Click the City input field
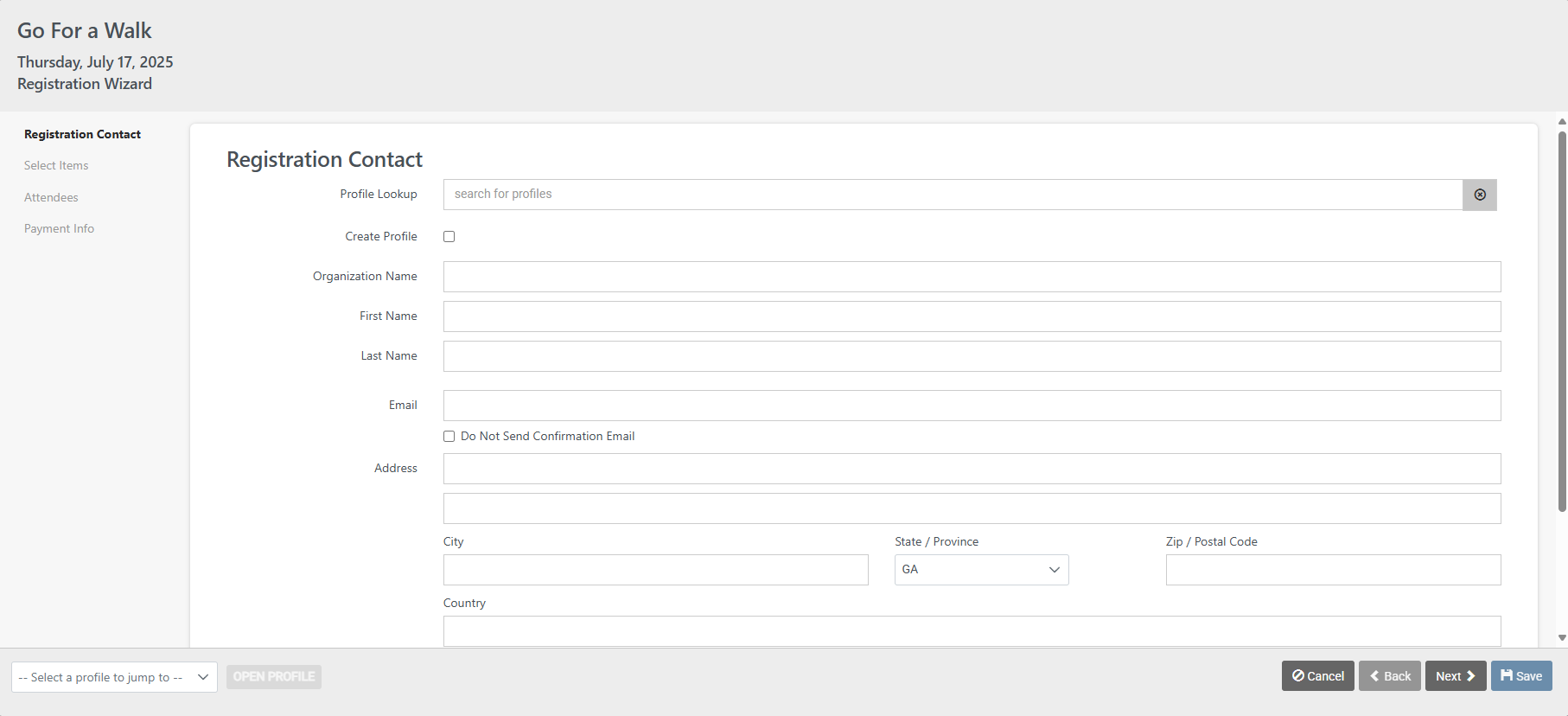The height and width of the screenshot is (716, 1568). 656,570
